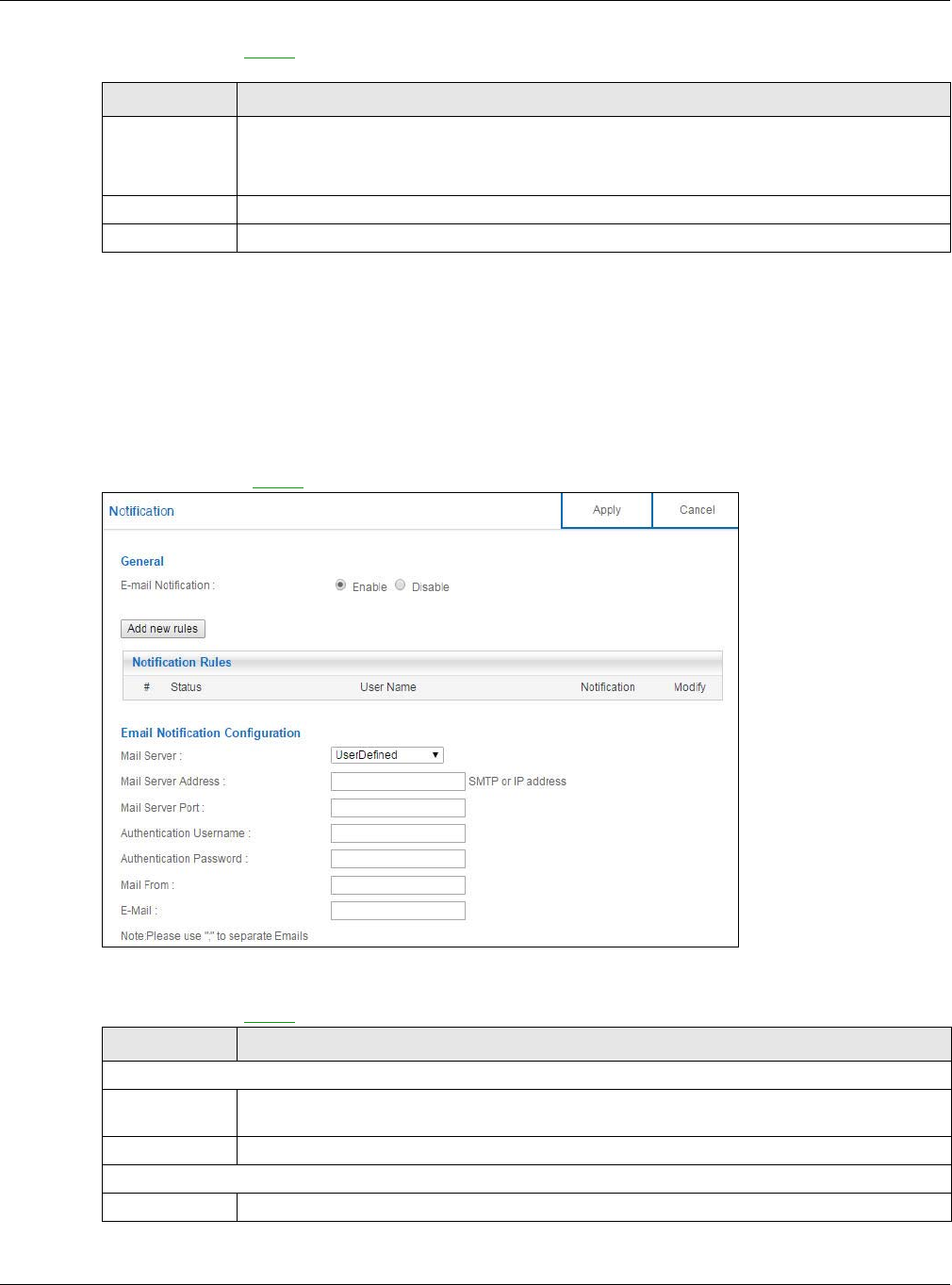This screenshot has height=1285, width=952.
Task: Focus the Mail Server Address field
Action: click(x=398, y=782)
